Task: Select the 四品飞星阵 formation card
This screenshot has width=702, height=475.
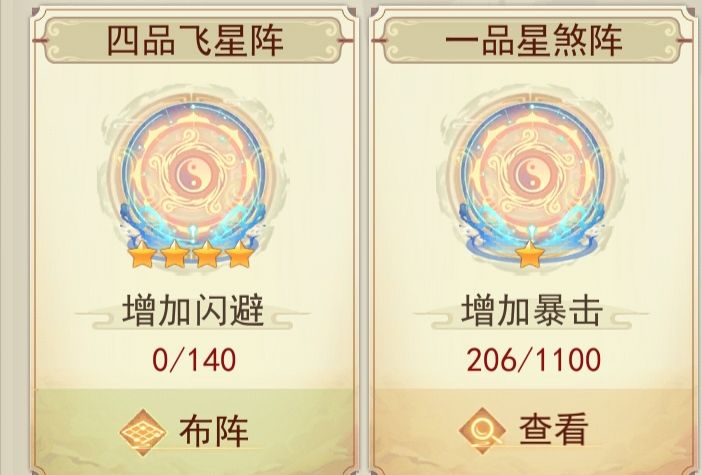Action: pyautogui.click(x=193, y=240)
